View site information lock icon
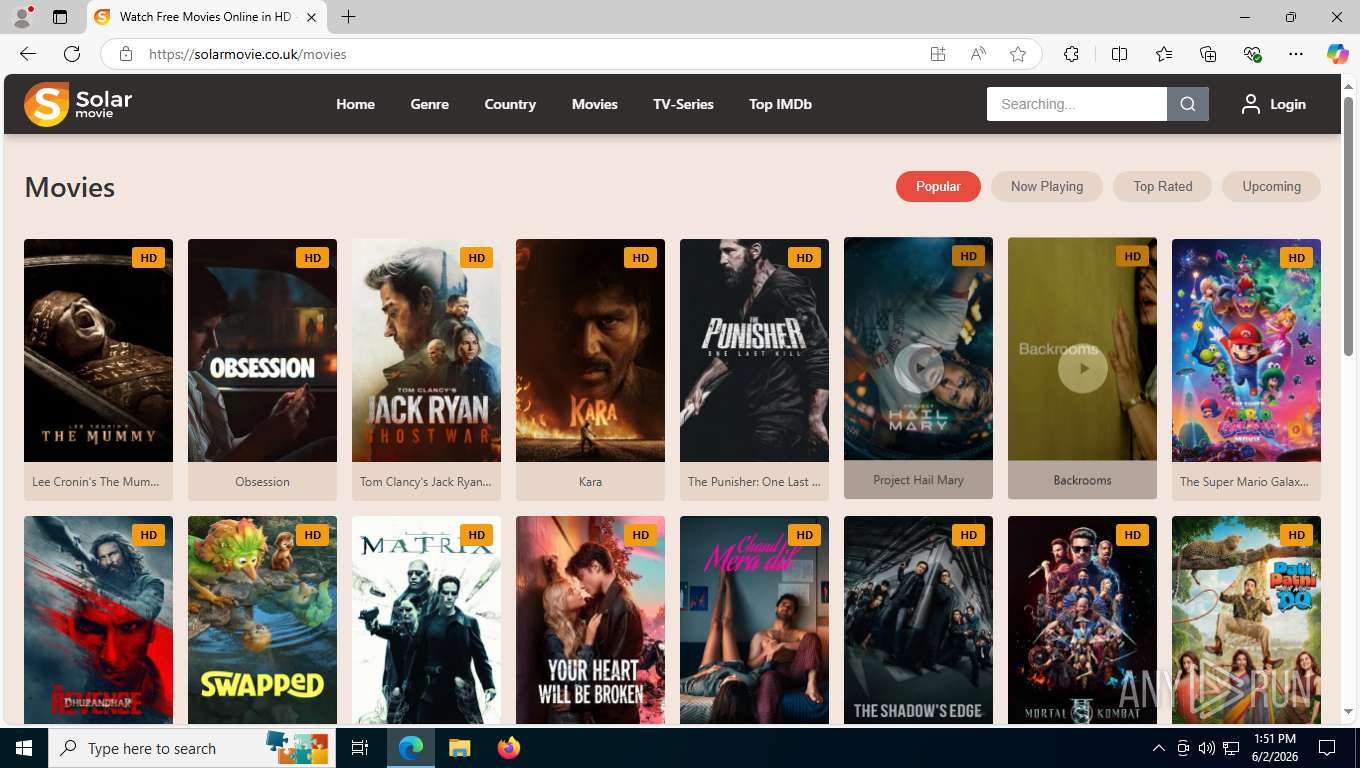1360x768 pixels. 126,54
